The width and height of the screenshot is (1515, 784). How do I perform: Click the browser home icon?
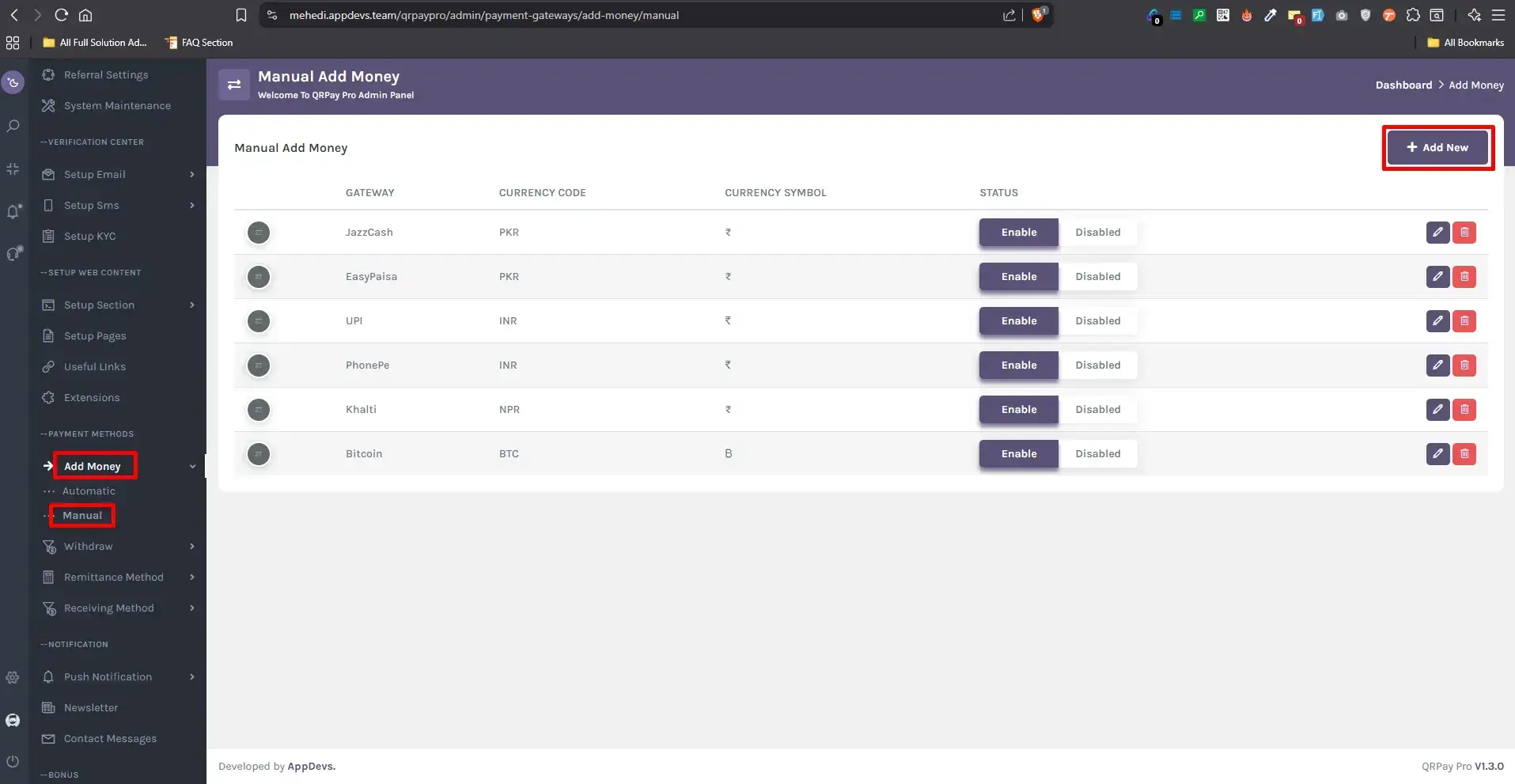click(85, 15)
